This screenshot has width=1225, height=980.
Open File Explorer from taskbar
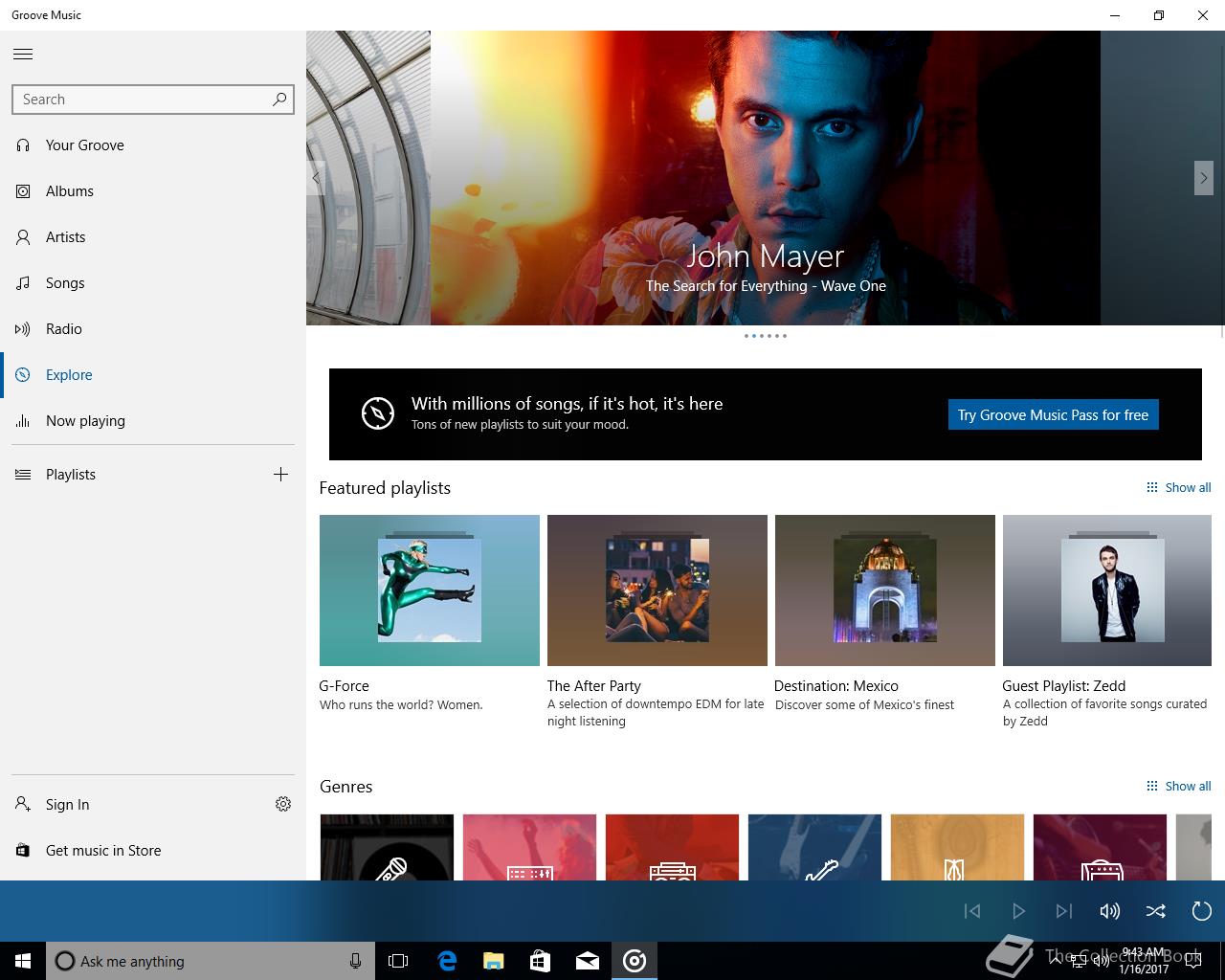(493, 961)
